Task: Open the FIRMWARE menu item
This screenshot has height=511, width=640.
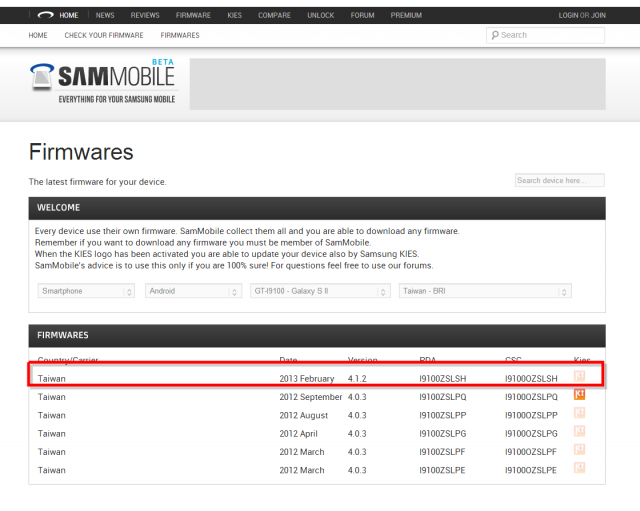Action: (193, 16)
